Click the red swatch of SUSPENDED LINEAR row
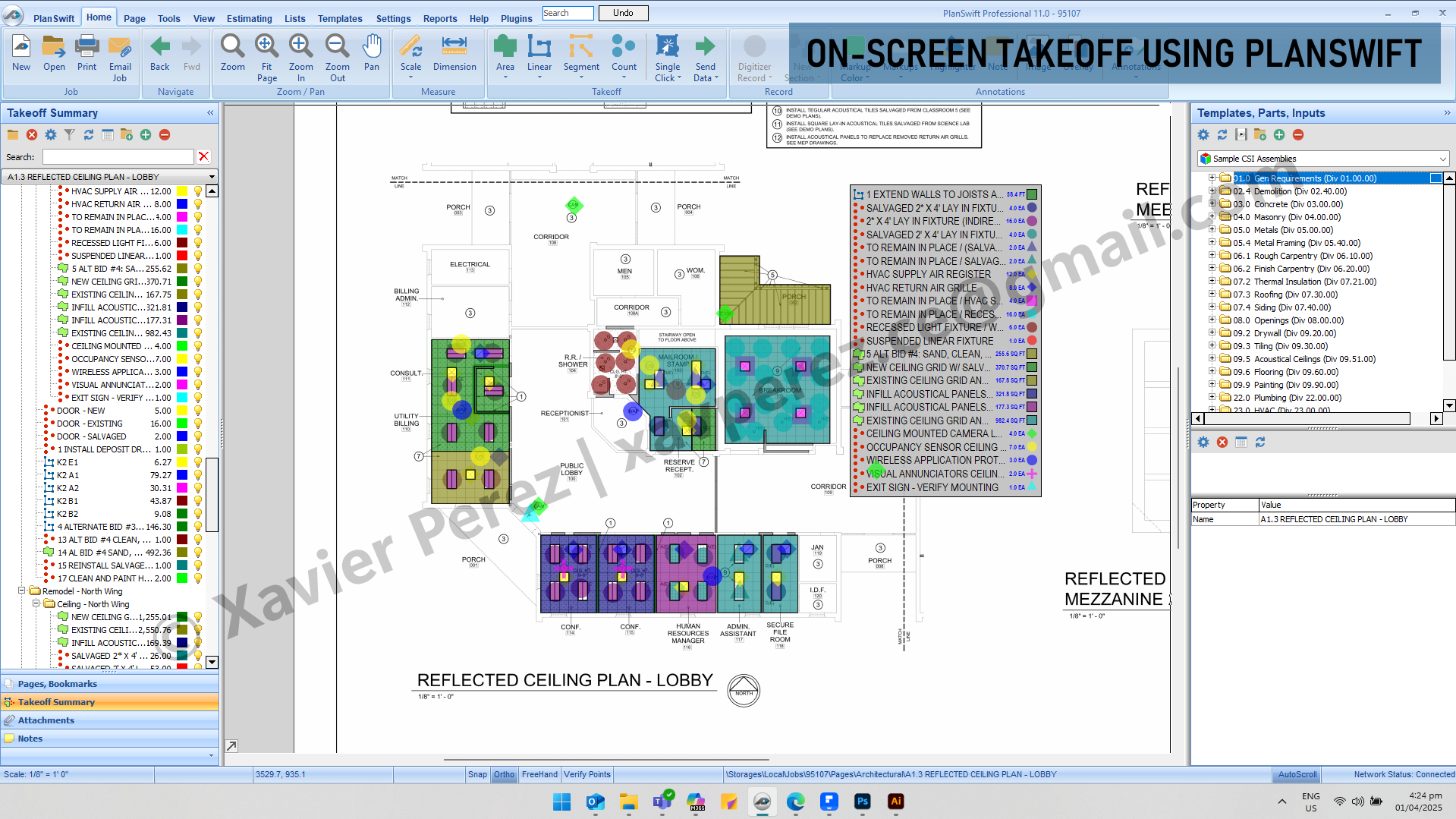Image resolution: width=1456 pixels, height=819 pixels. pyautogui.click(x=182, y=256)
